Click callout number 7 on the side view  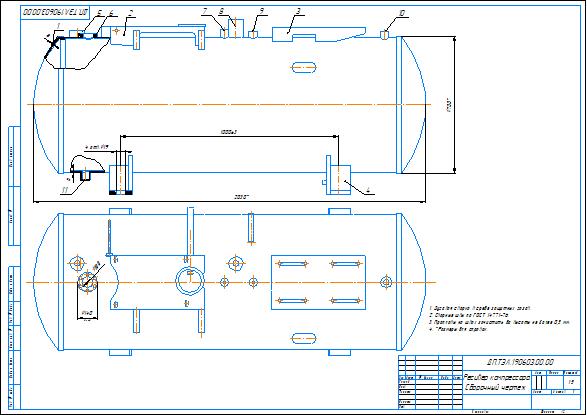(204, 12)
